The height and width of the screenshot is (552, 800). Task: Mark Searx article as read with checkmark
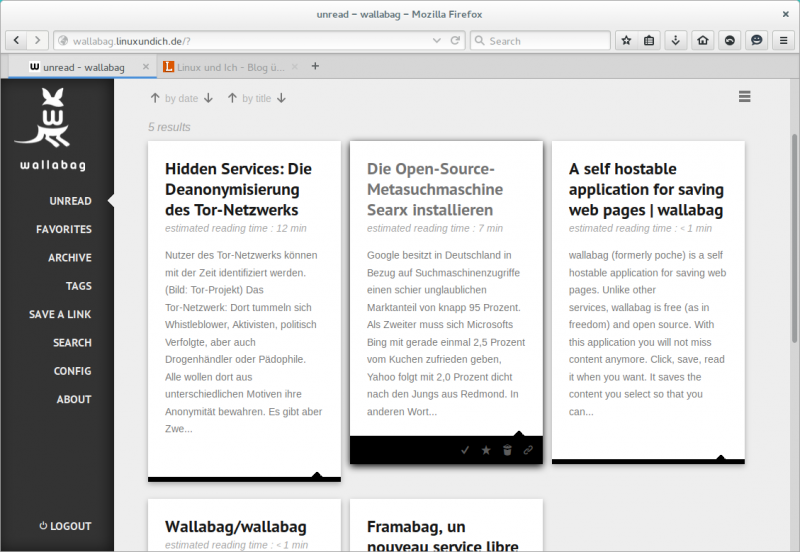point(465,450)
